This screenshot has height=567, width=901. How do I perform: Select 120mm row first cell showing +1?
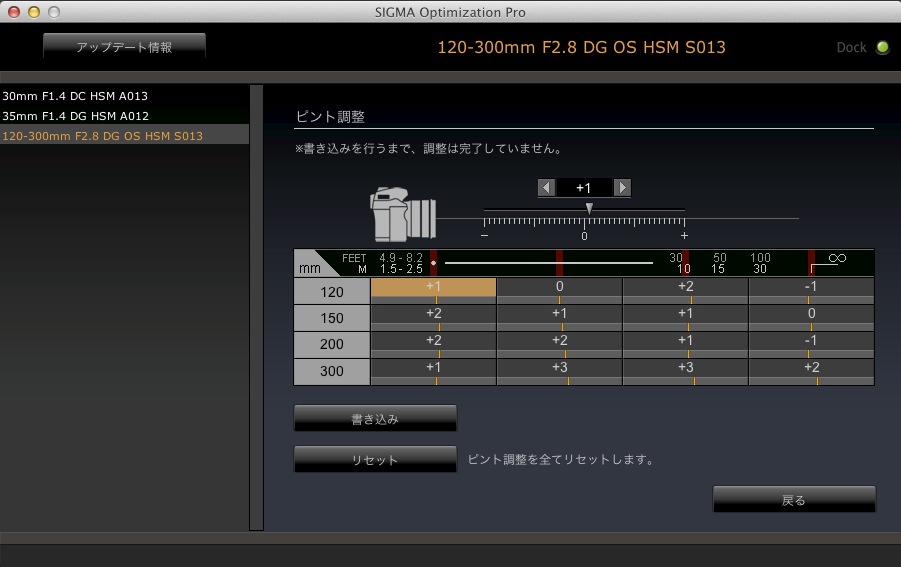tap(433, 291)
